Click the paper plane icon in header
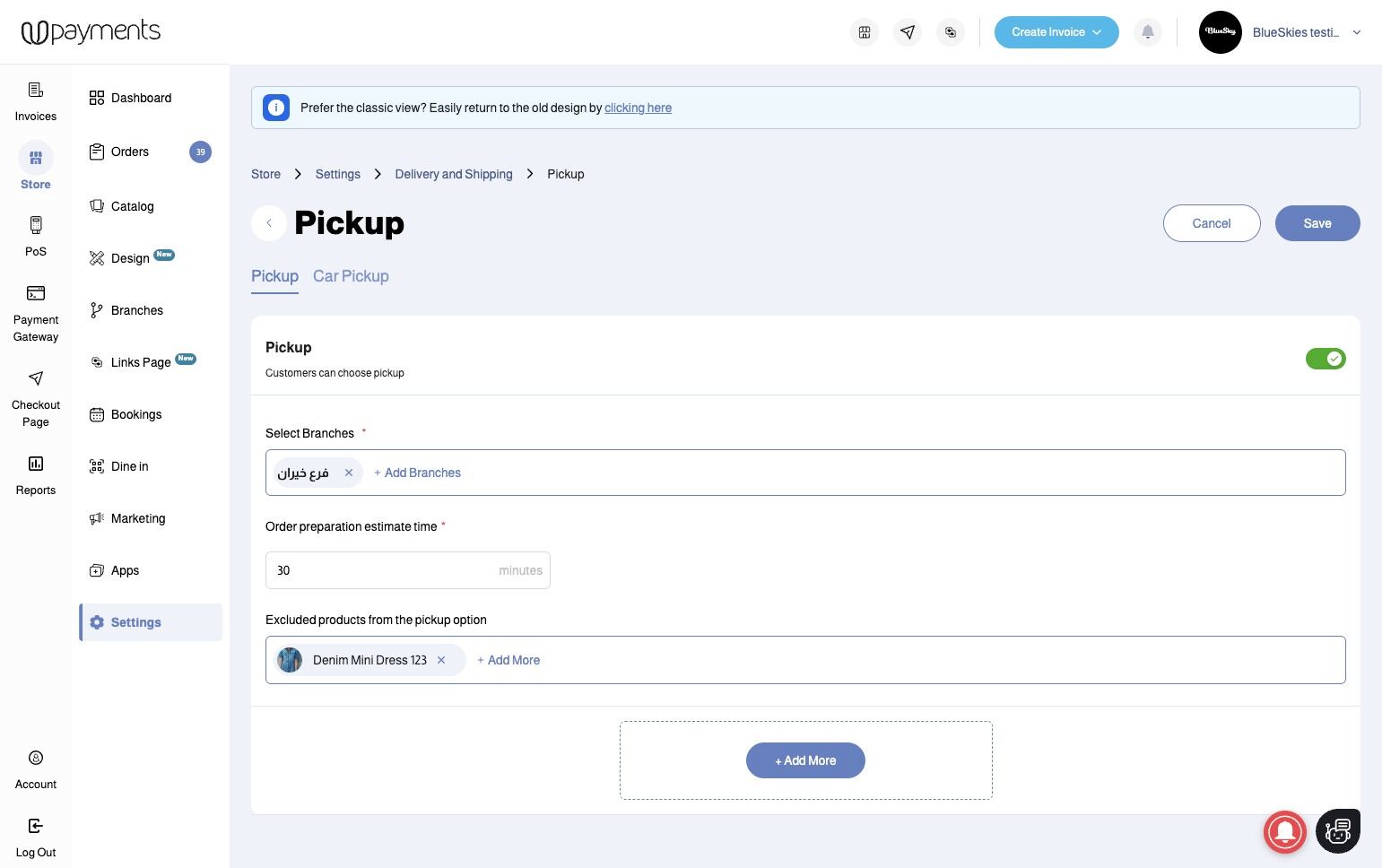The height and width of the screenshot is (868, 1382). coord(908,32)
